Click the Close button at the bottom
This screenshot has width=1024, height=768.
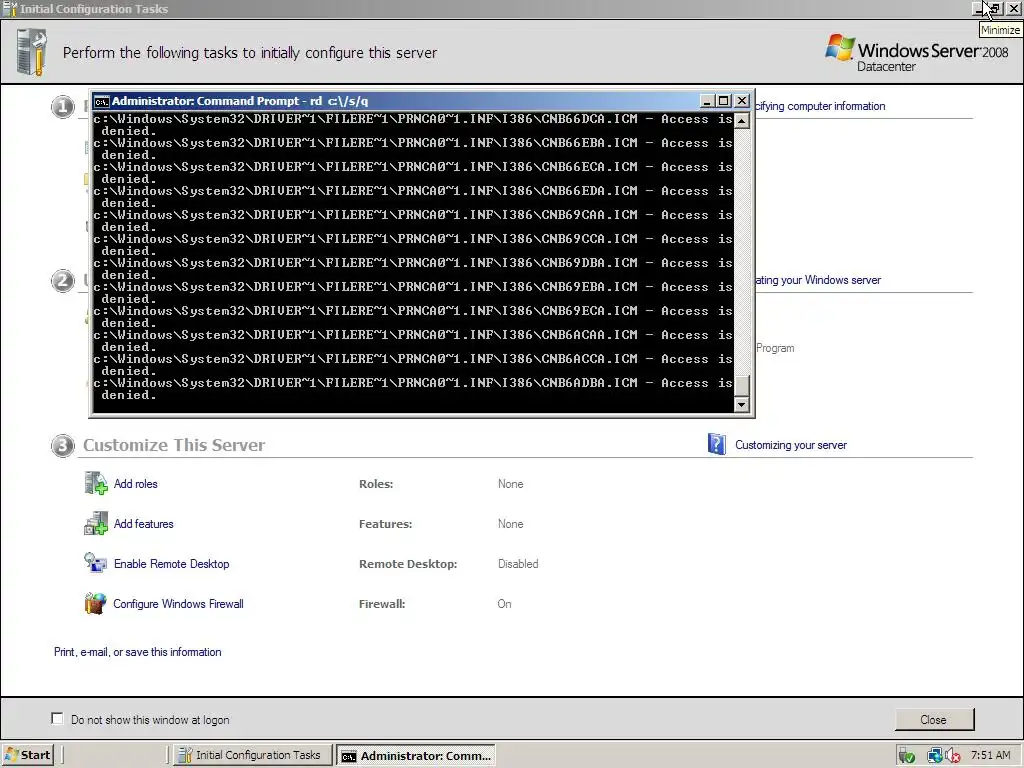934,719
